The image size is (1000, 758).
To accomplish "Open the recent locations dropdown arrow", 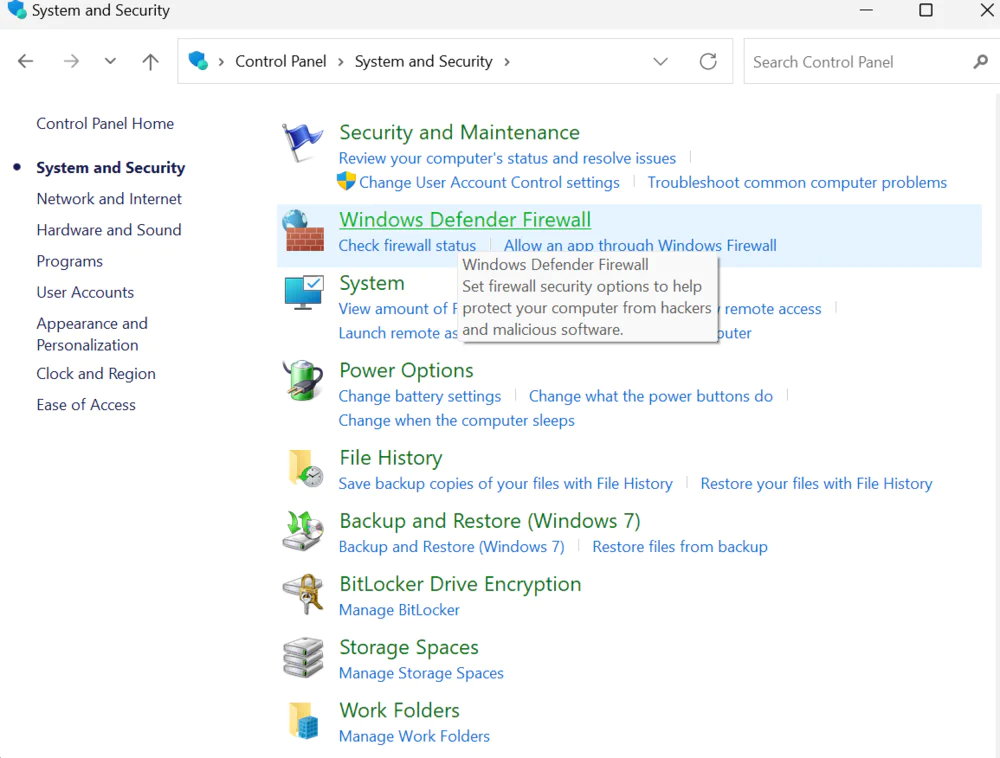I will click(110, 61).
